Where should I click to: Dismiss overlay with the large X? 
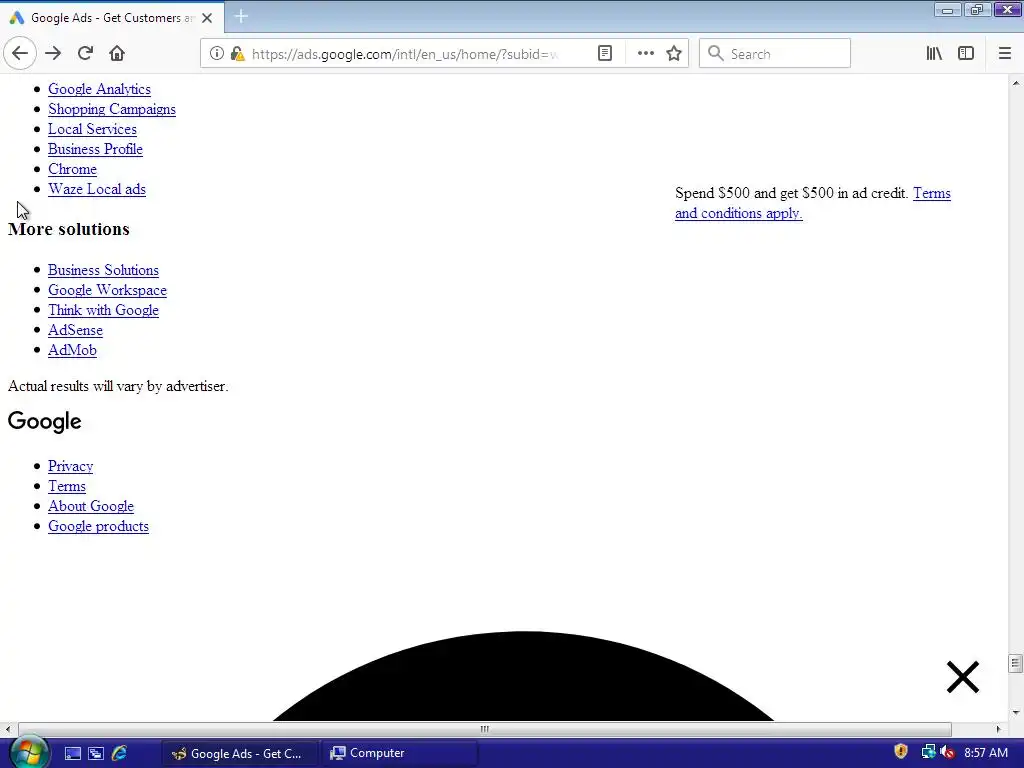(x=963, y=677)
